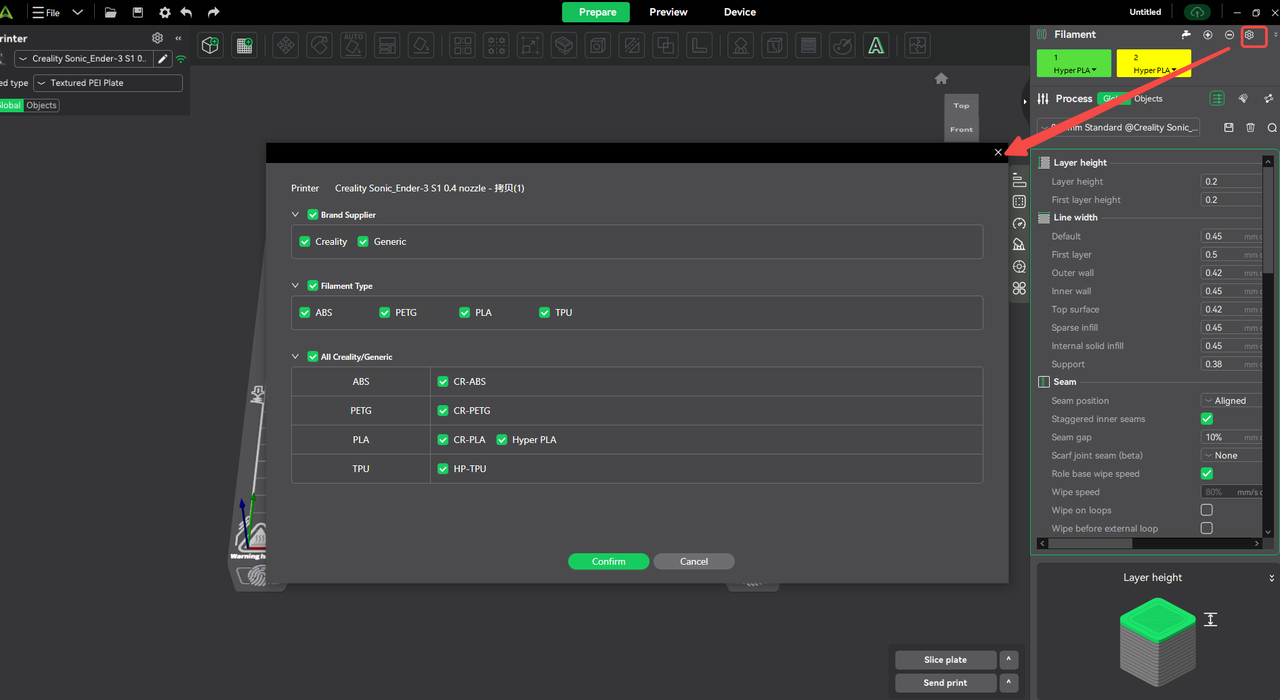Switch to the Preview tab
This screenshot has width=1280, height=700.
click(668, 12)
